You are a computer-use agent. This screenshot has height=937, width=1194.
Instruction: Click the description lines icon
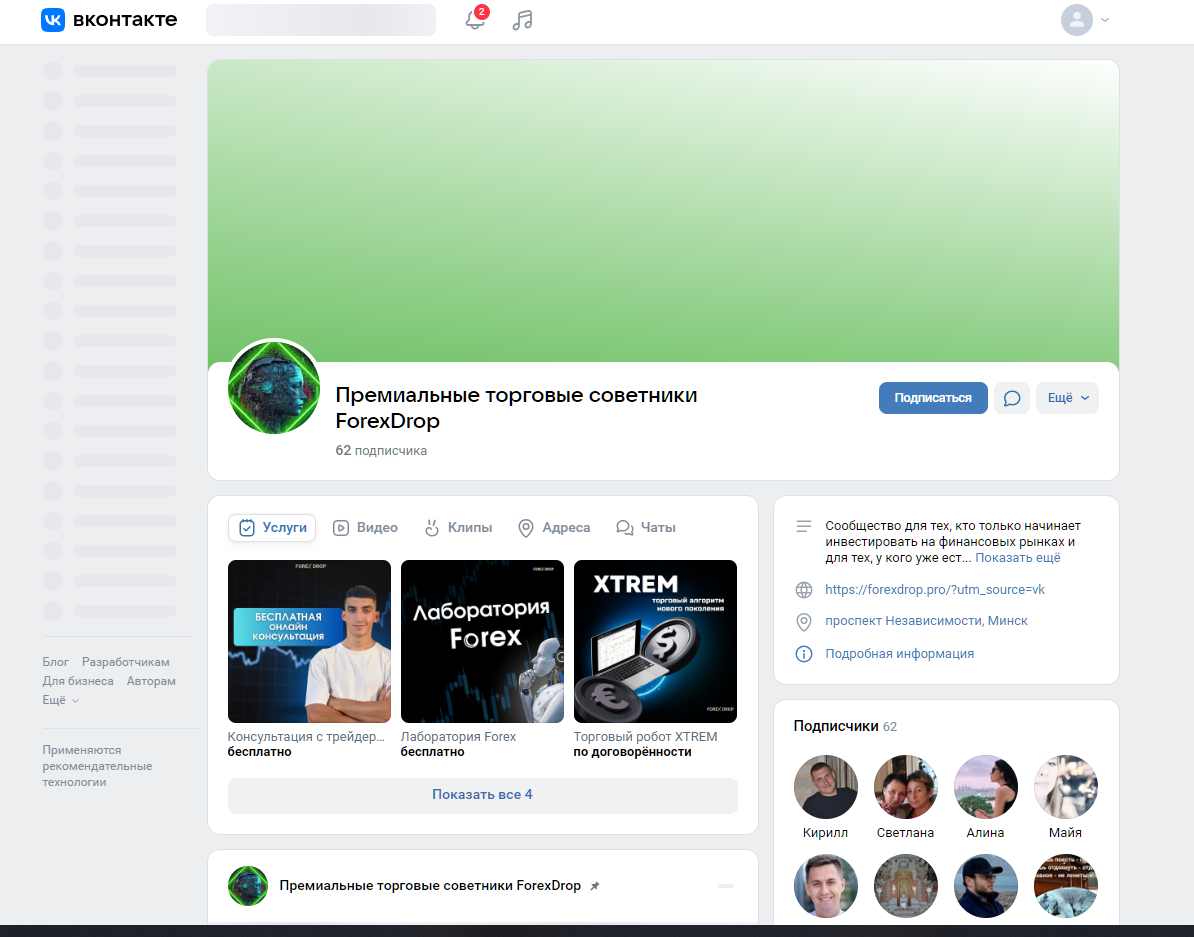803,526
